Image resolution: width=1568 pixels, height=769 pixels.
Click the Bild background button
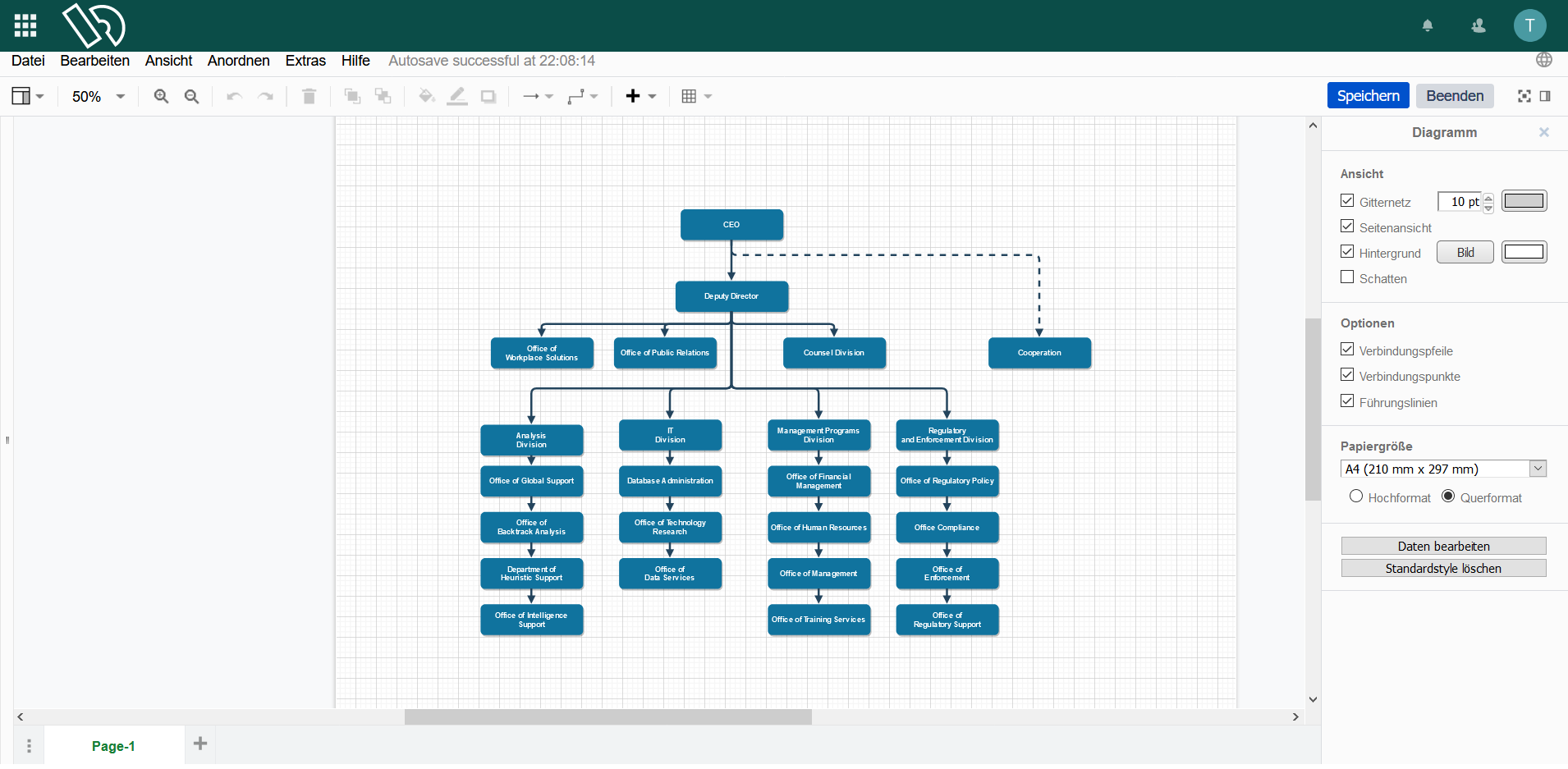click(x=1465, y=252)
